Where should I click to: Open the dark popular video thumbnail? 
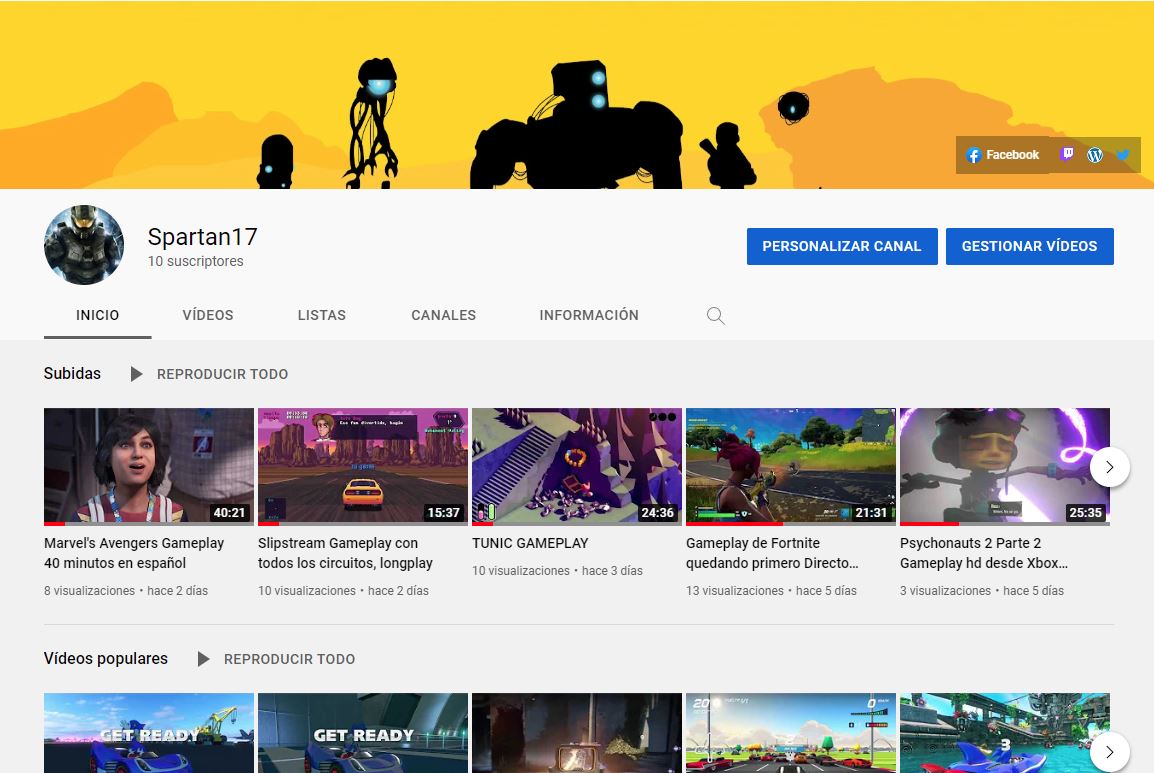pos(577,733)
